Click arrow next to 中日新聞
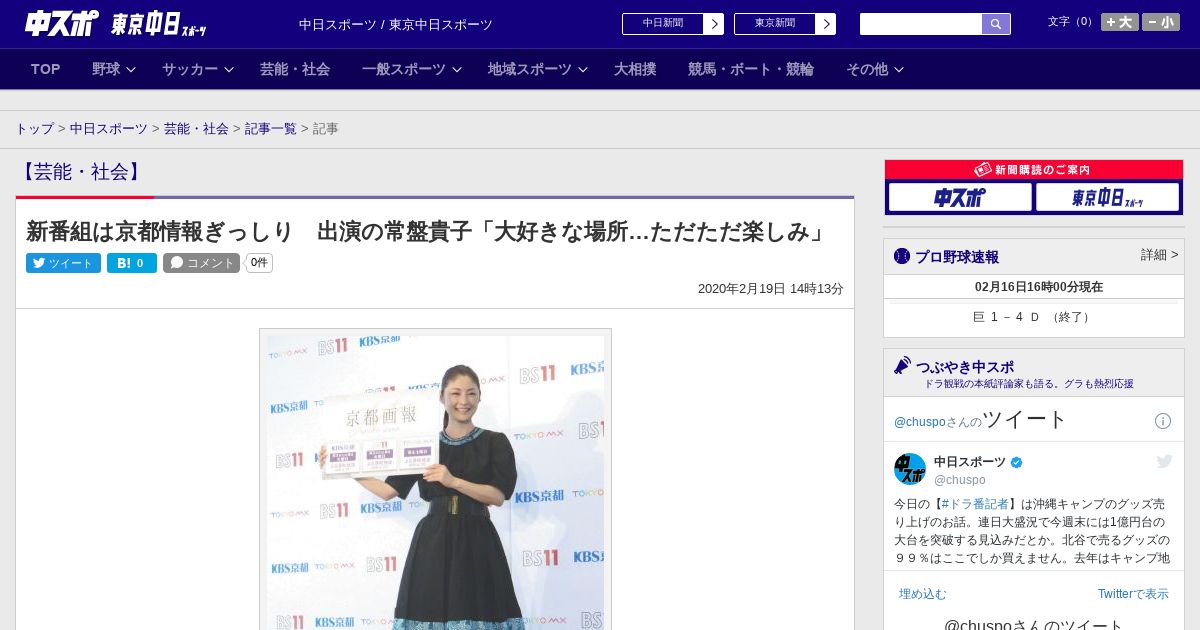This screenshot has width=1200, height=630. click(714, 24)
